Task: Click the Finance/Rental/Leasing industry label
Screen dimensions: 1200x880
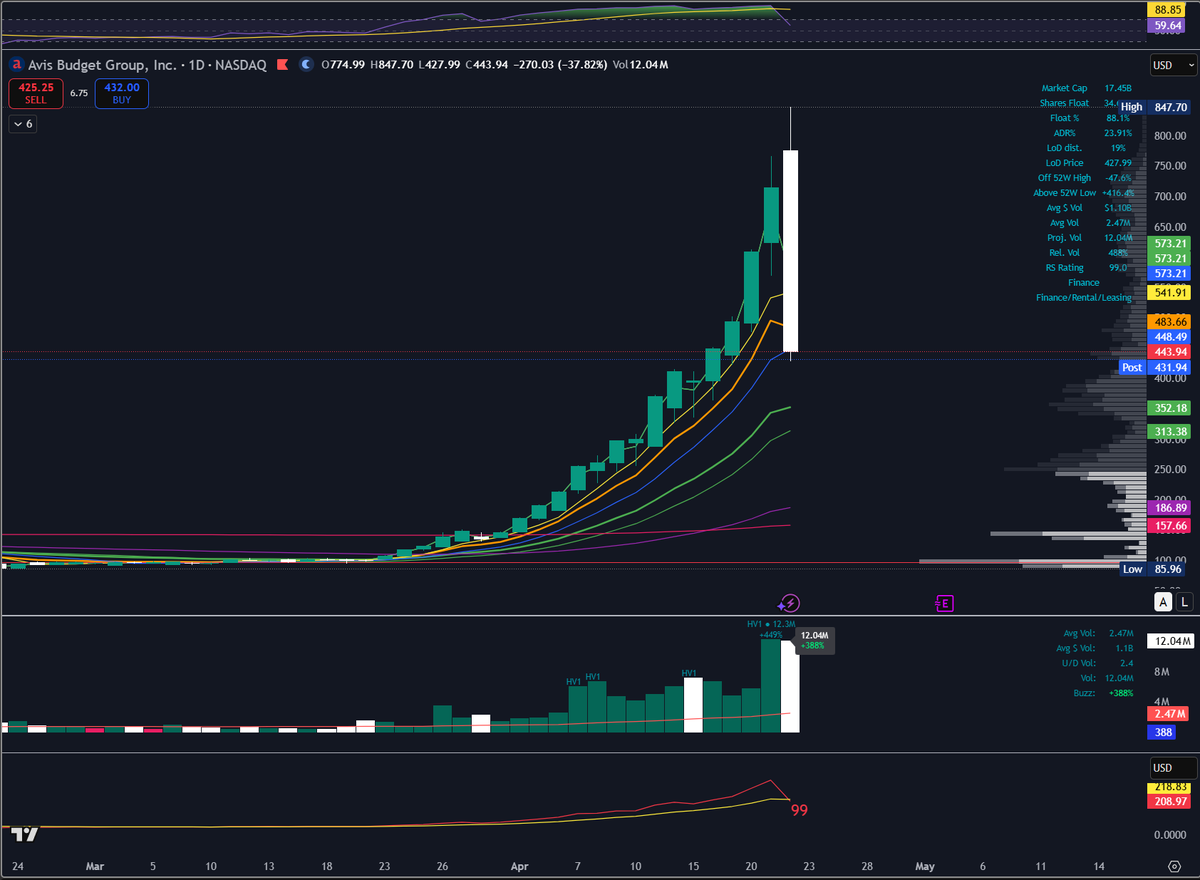Action: pyautogui.click(x=1084, y=298)
